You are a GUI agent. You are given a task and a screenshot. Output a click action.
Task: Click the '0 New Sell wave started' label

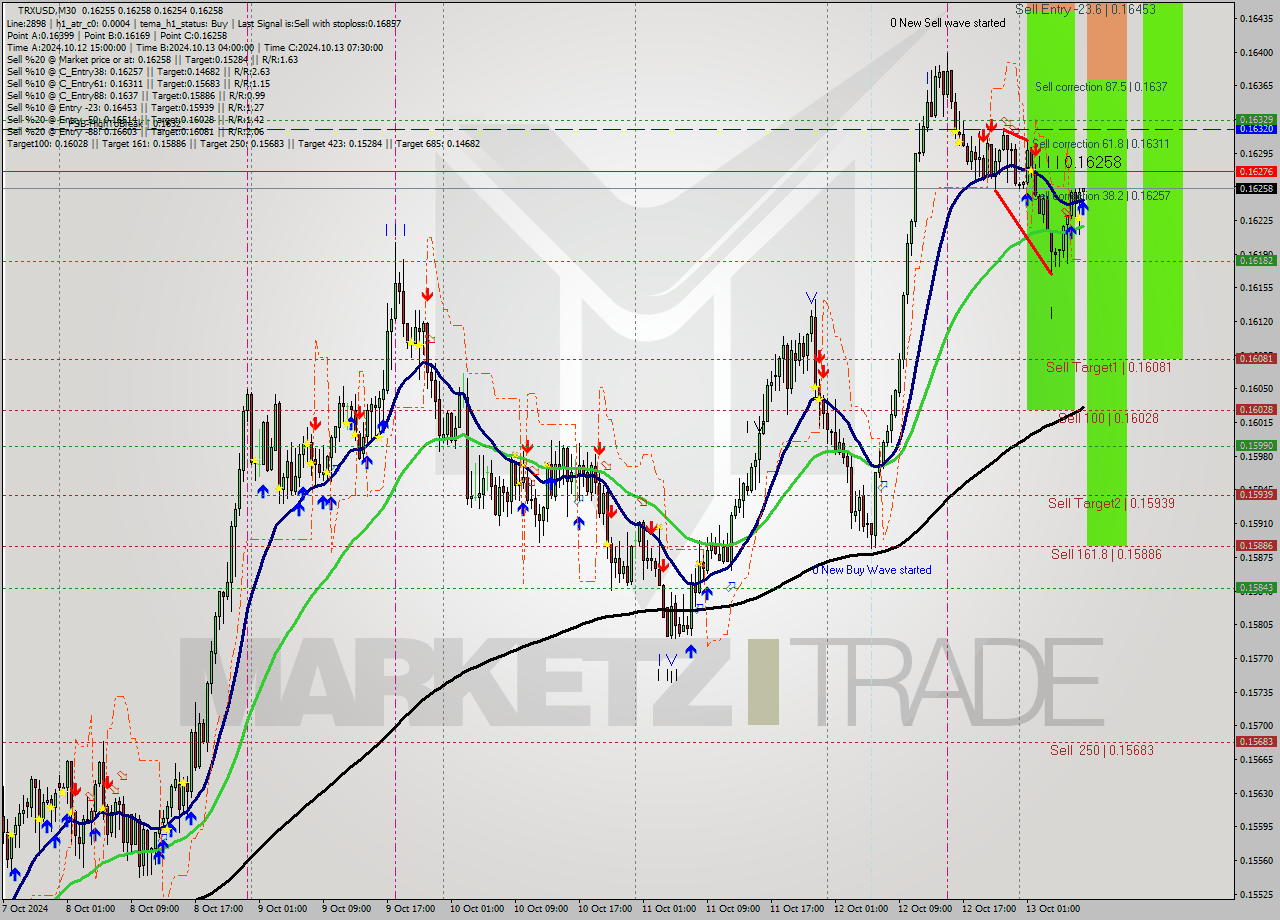tap(948, 23)
